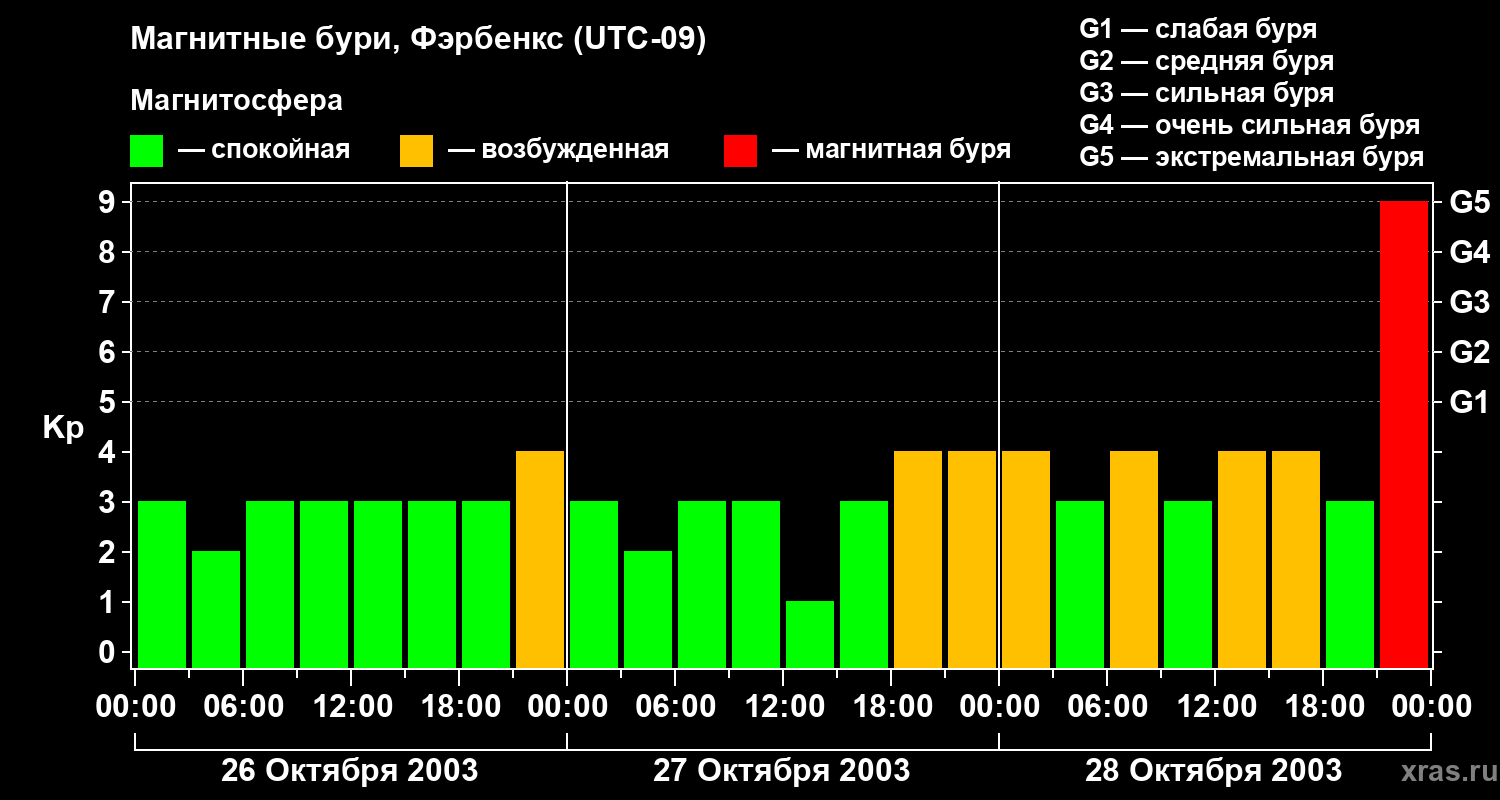Click the 'Kp' axis title
This screenshot has height=800, width=1500.
click(x=63, y=428)
